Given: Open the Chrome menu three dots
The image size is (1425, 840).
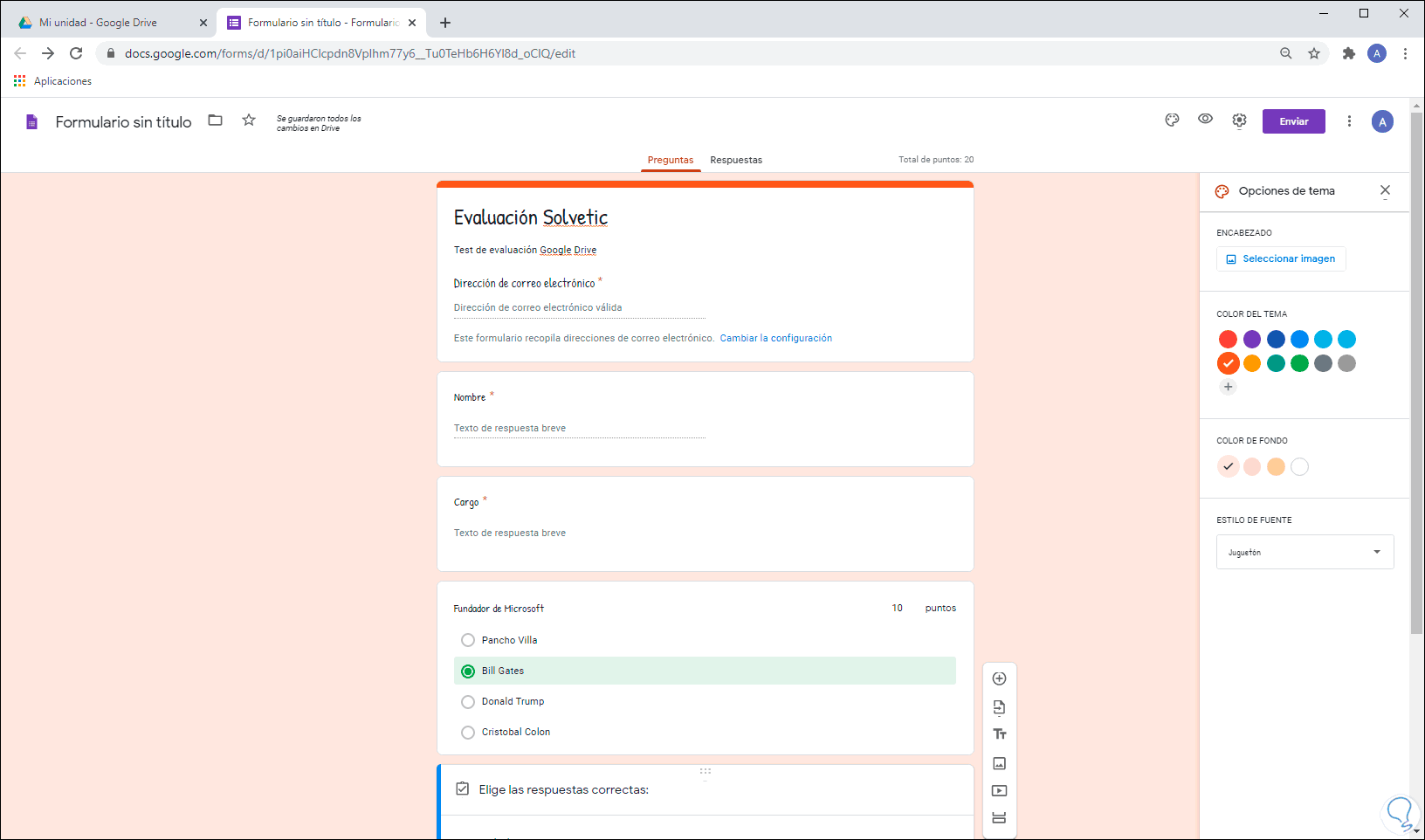Looking at the screenshot, I should [1405, 53].
